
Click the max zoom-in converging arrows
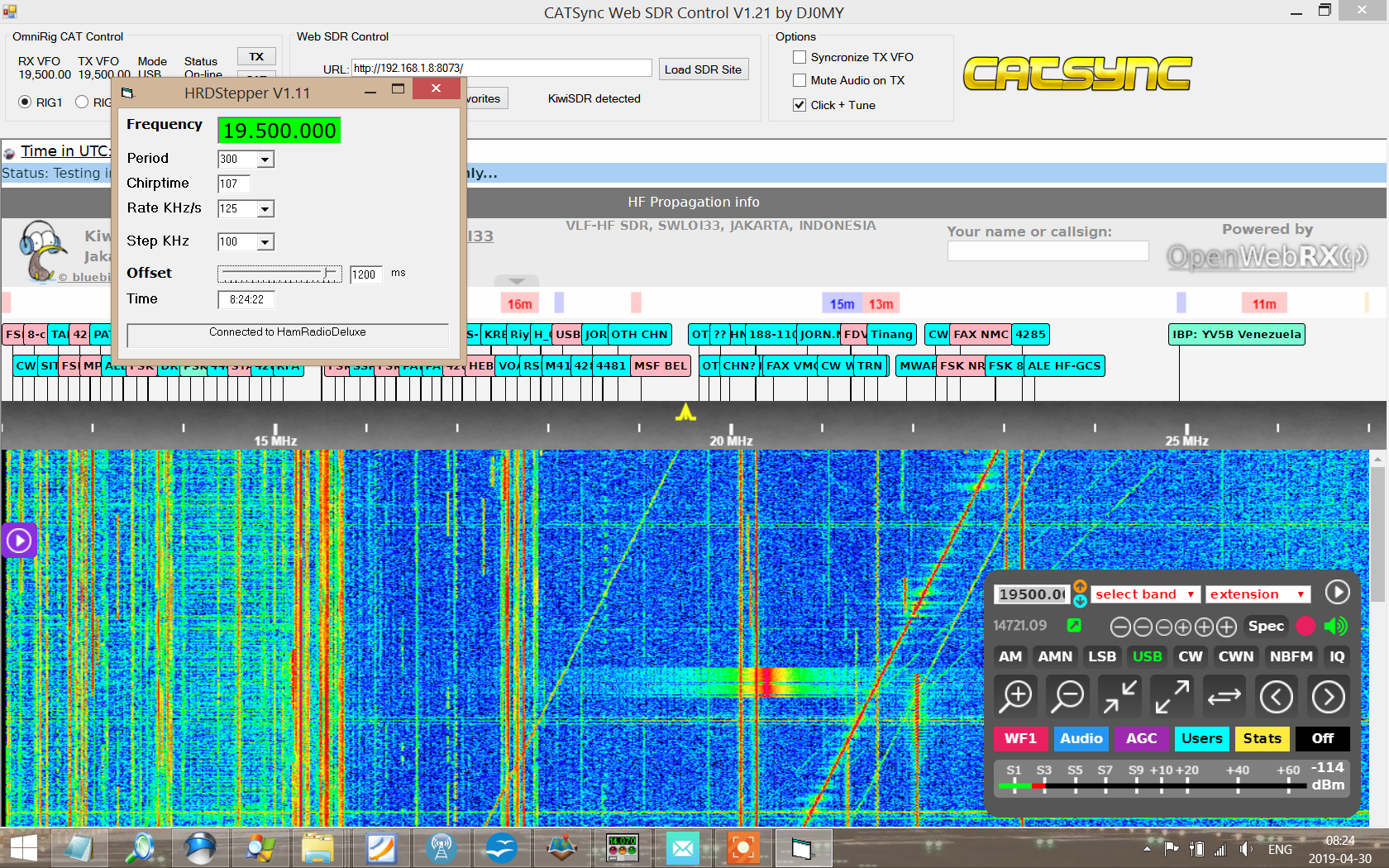[x=1120, y=697]
